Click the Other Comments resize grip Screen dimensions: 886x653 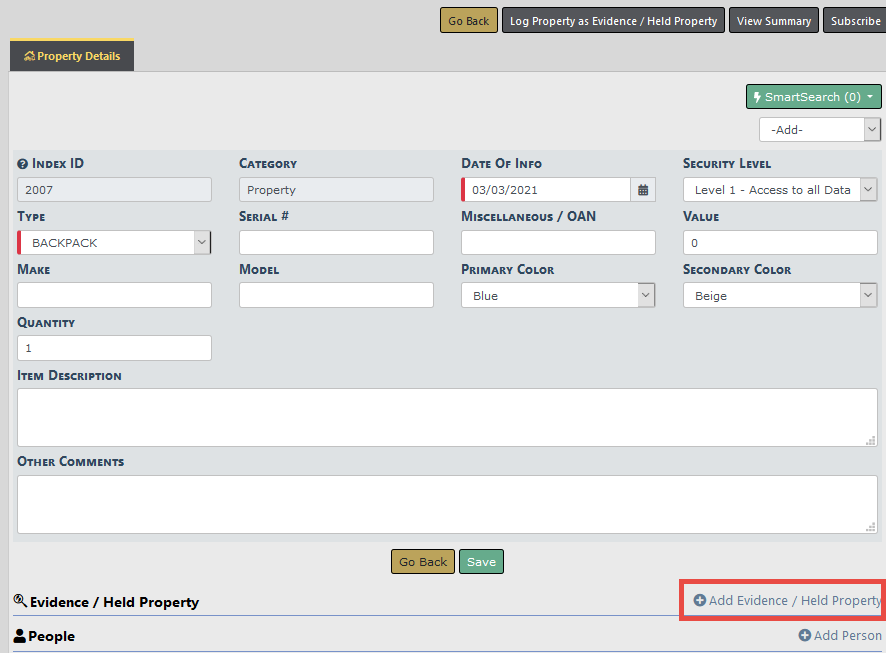click(870, 527)
